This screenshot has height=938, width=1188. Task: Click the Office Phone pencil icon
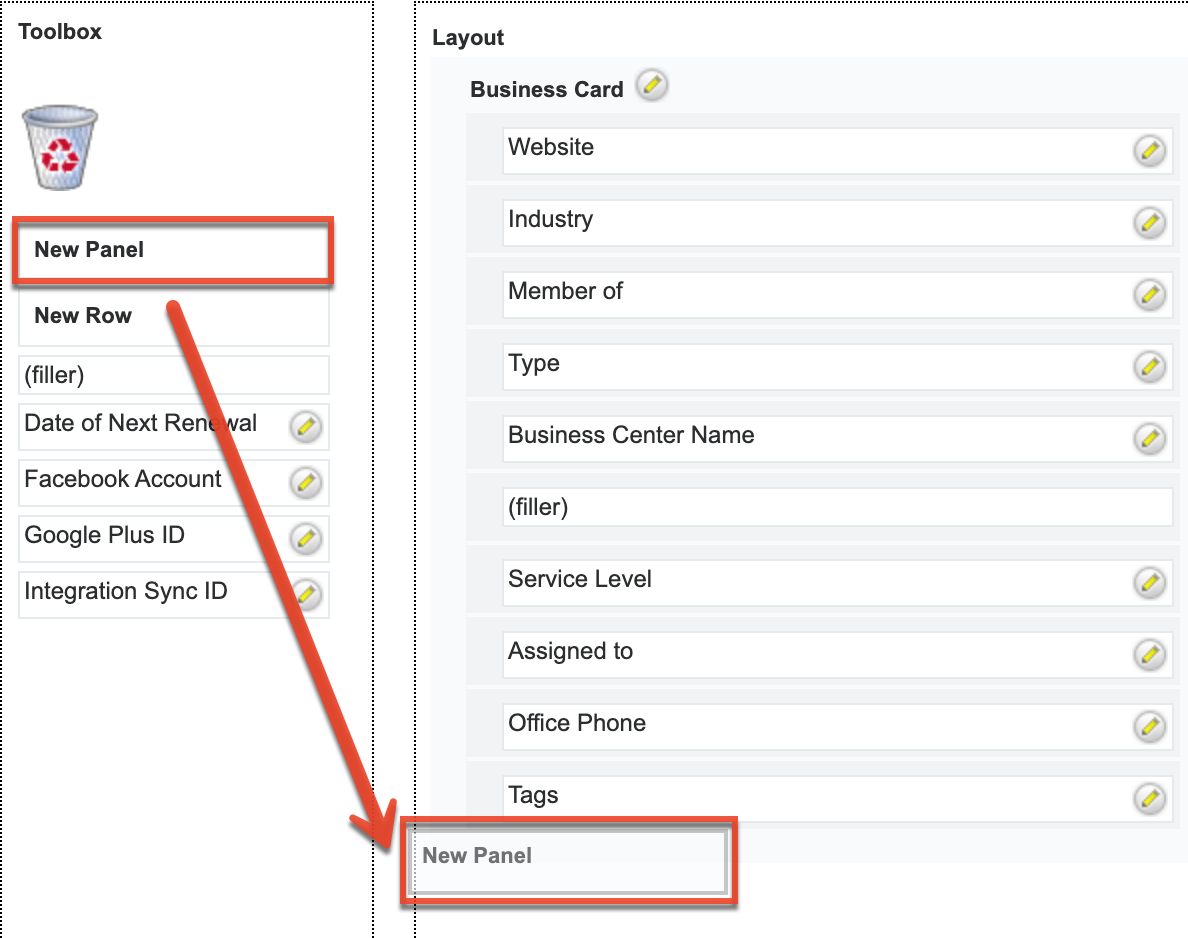coord(1149,726)
